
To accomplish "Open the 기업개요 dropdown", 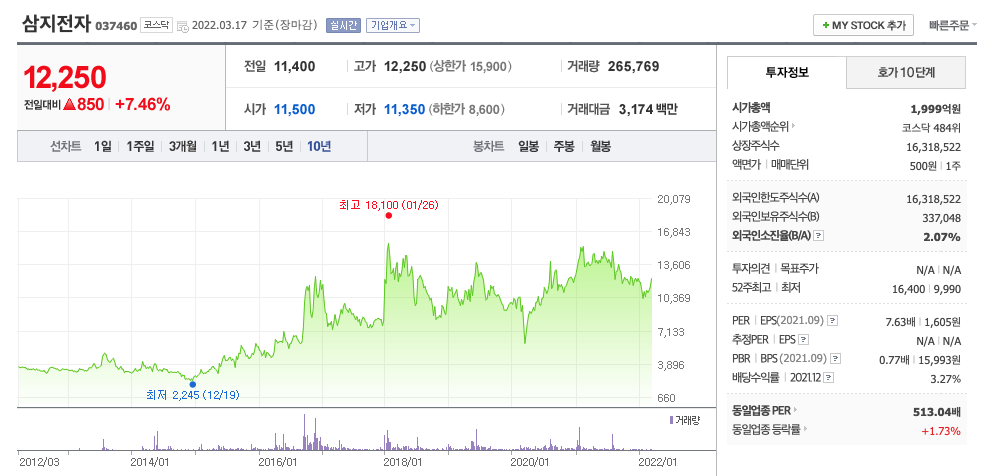I will (x=392, y=25).
